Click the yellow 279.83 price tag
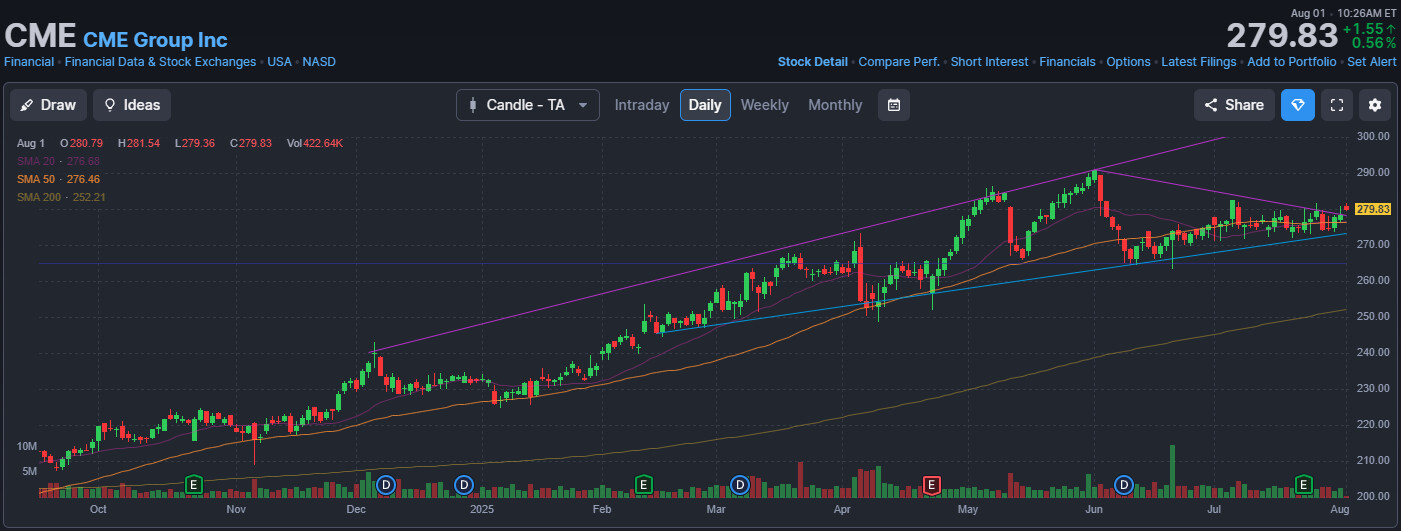This screenshot has height=531, width=1401. point(1373,209)
